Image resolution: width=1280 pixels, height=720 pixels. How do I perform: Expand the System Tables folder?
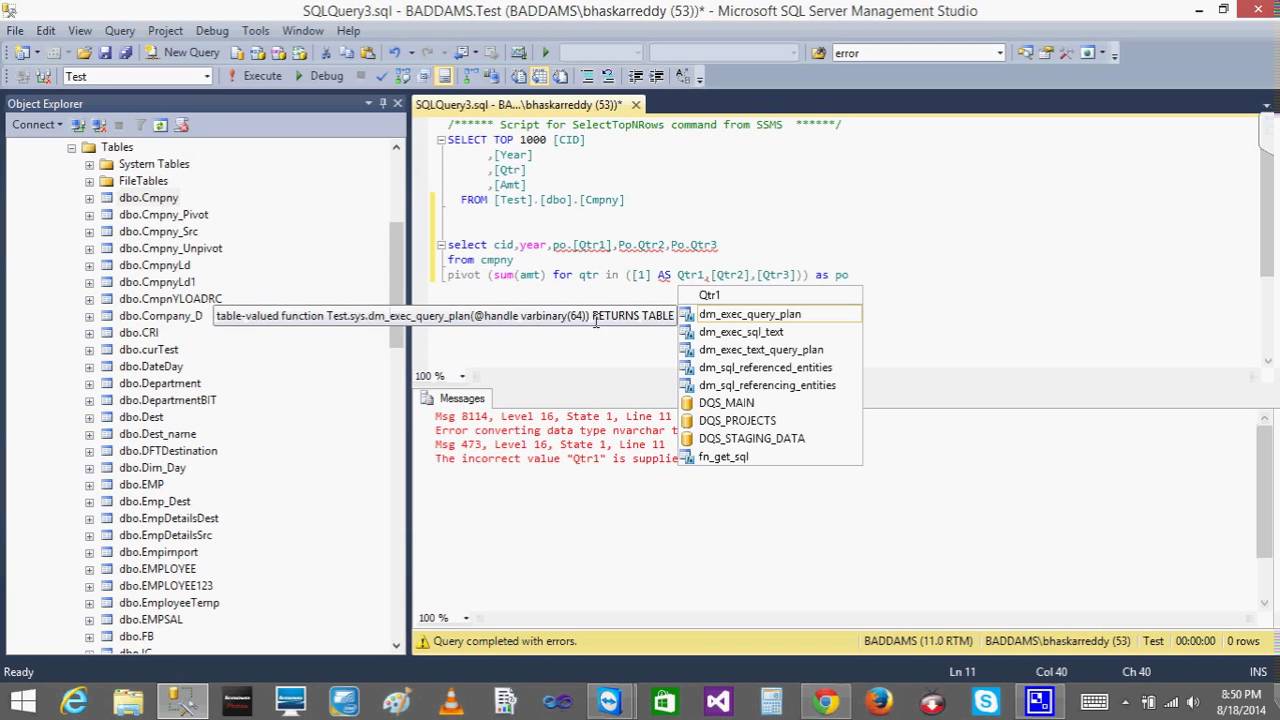(89, 164)
